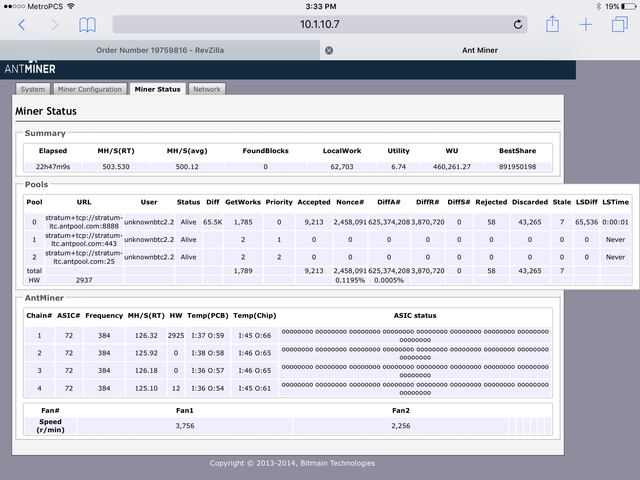Select MH/S(RT) value 503.530

point(116,167)
